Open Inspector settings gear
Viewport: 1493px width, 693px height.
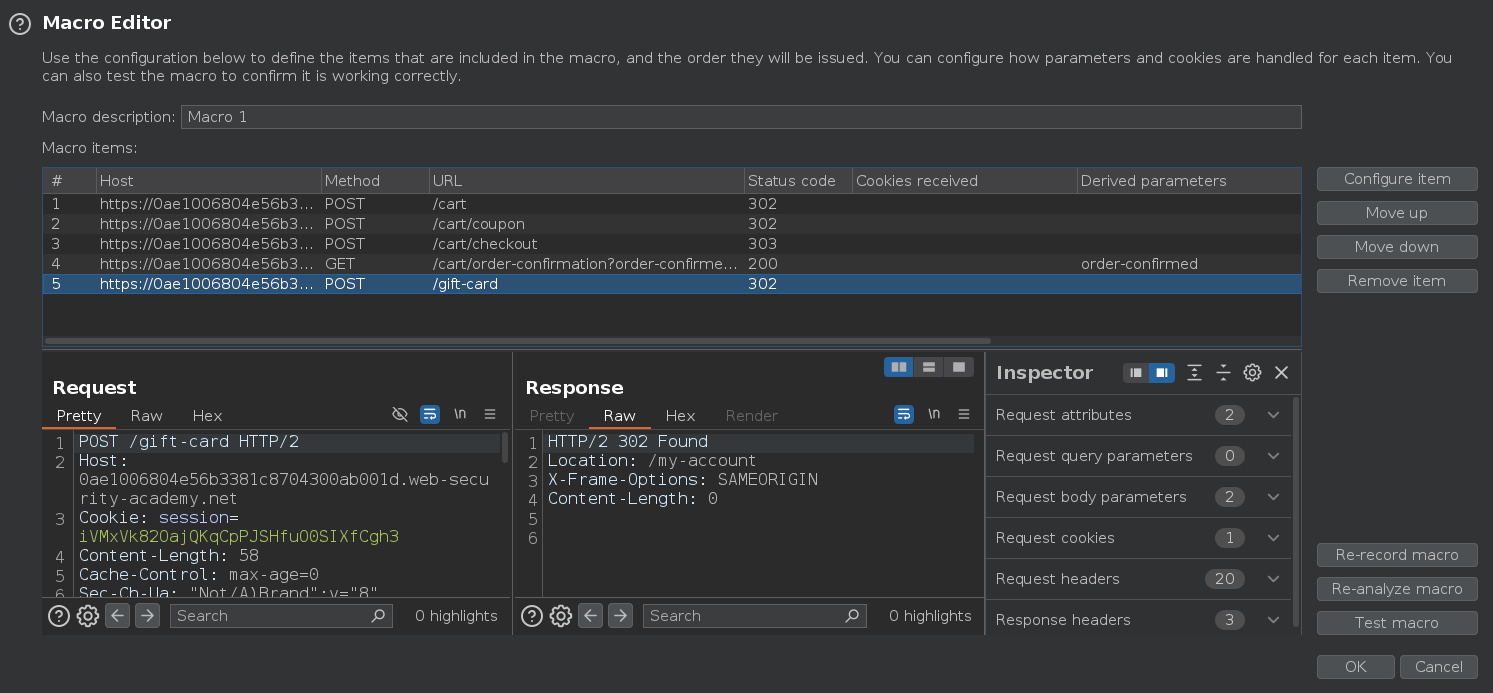tap(1252, 373)
